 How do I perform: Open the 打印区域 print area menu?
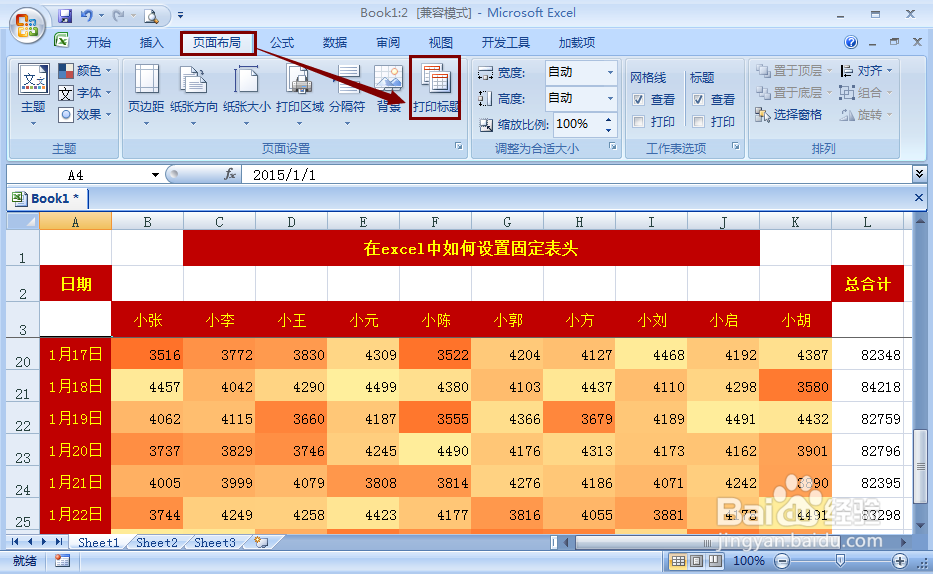(x=300, y=95)
